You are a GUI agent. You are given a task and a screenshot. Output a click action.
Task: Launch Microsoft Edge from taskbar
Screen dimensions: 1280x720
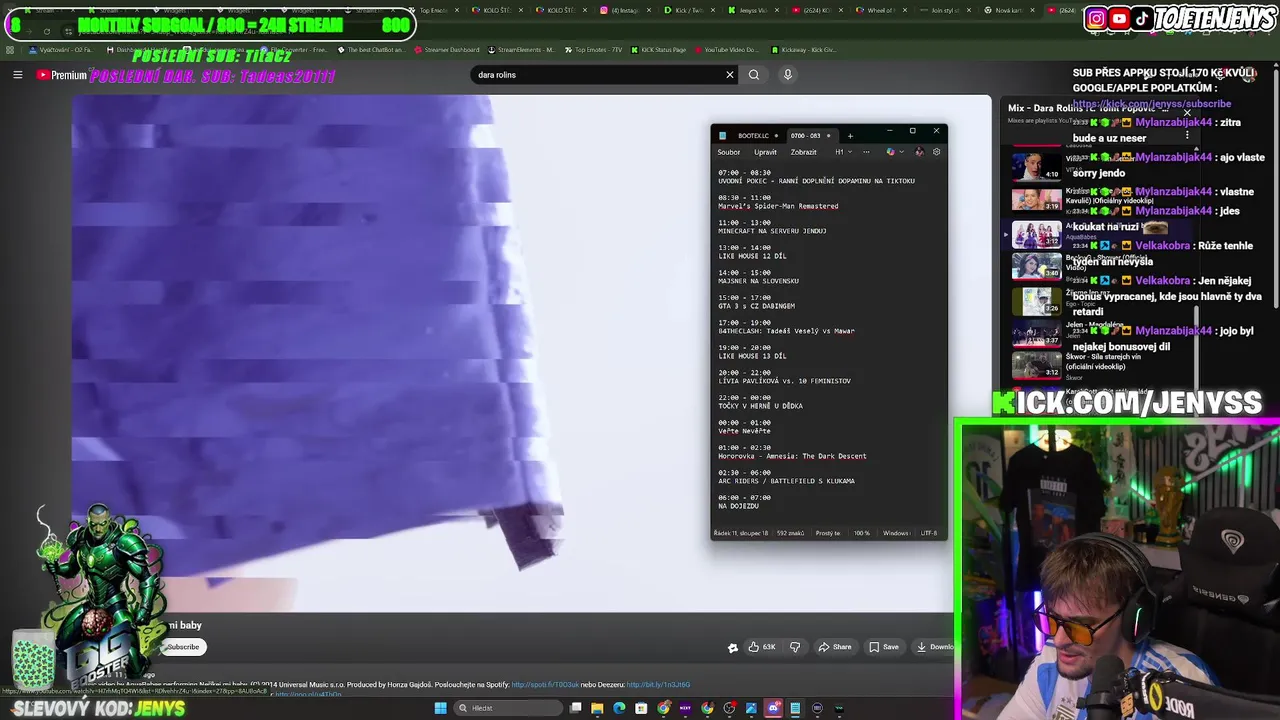619,708
